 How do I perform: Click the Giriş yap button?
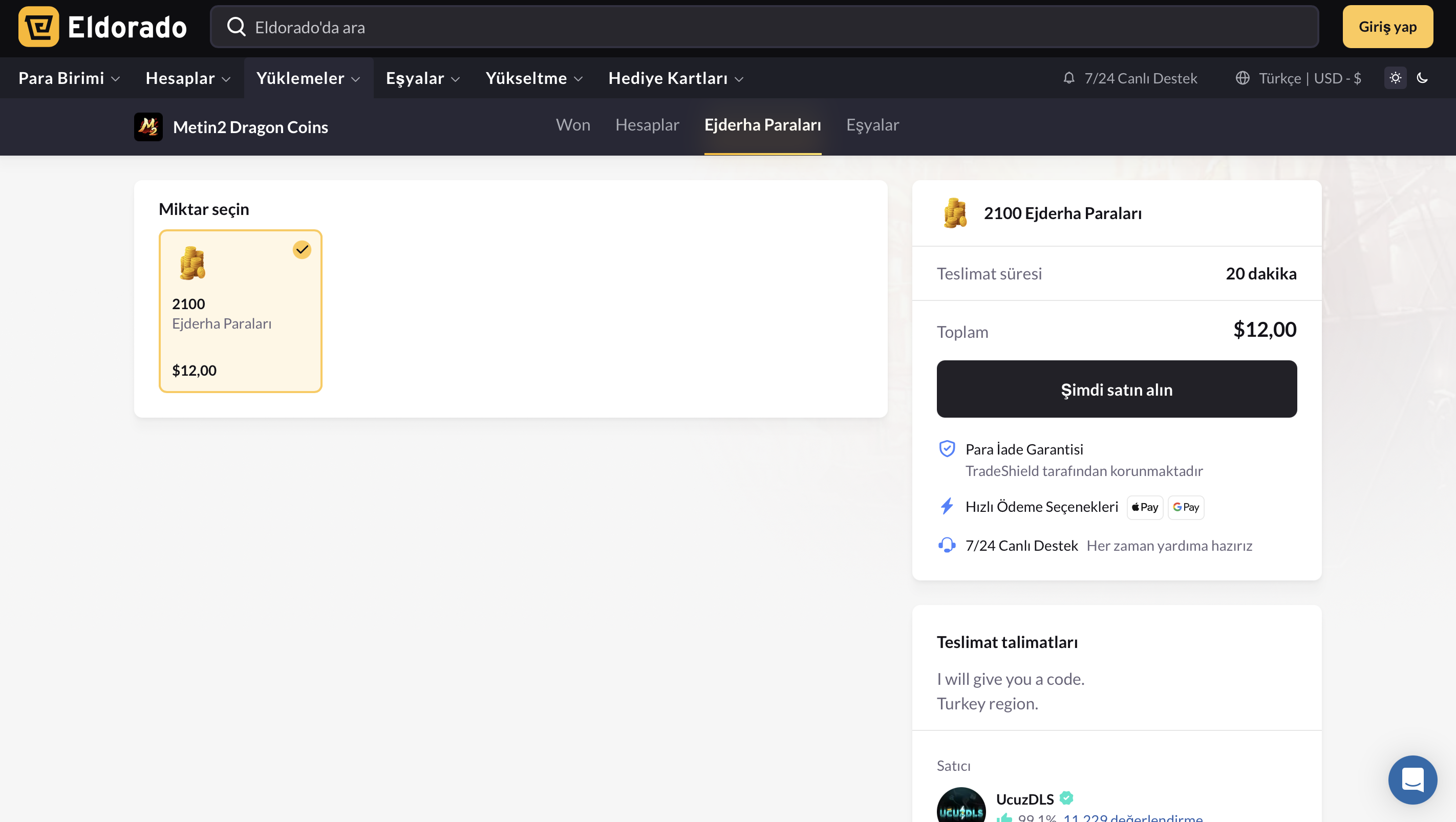1387,27
